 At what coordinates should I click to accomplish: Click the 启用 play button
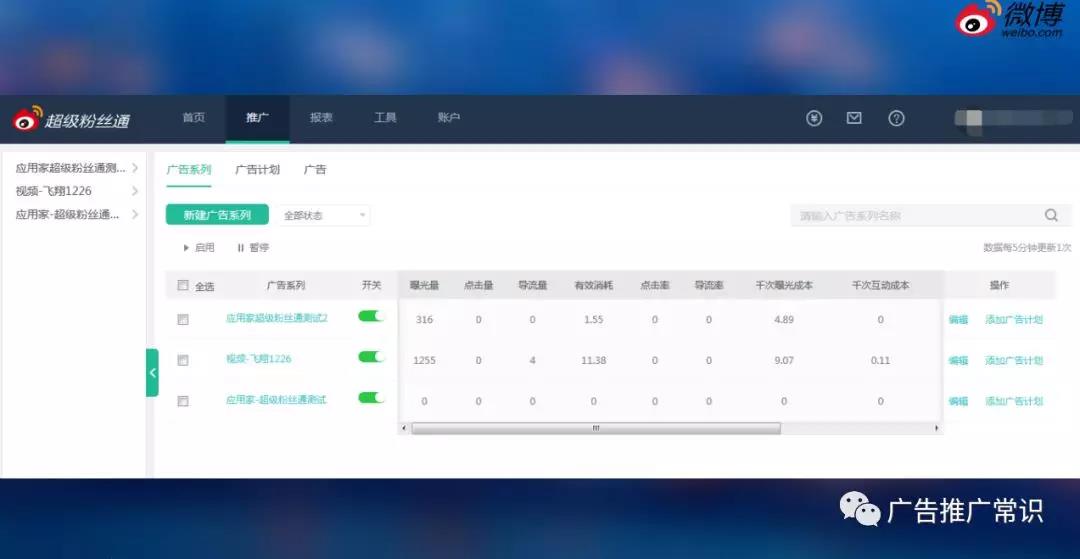coord(199,248)
